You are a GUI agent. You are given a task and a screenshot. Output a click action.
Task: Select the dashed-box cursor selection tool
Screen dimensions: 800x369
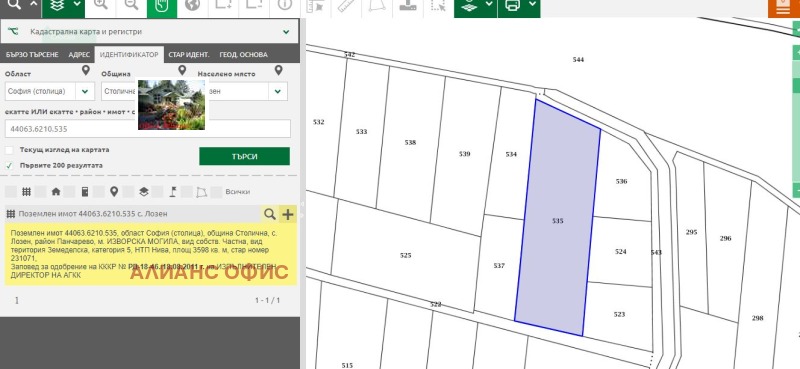click(438, 5)
